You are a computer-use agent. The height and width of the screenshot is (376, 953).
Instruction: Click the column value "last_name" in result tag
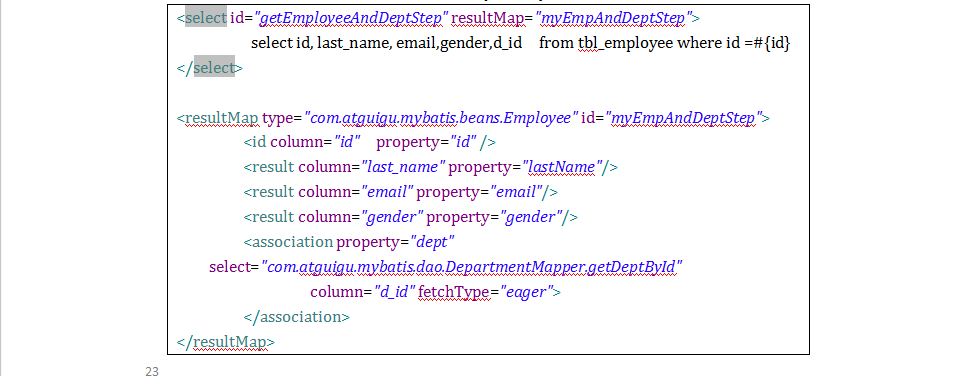click(403, 167)
